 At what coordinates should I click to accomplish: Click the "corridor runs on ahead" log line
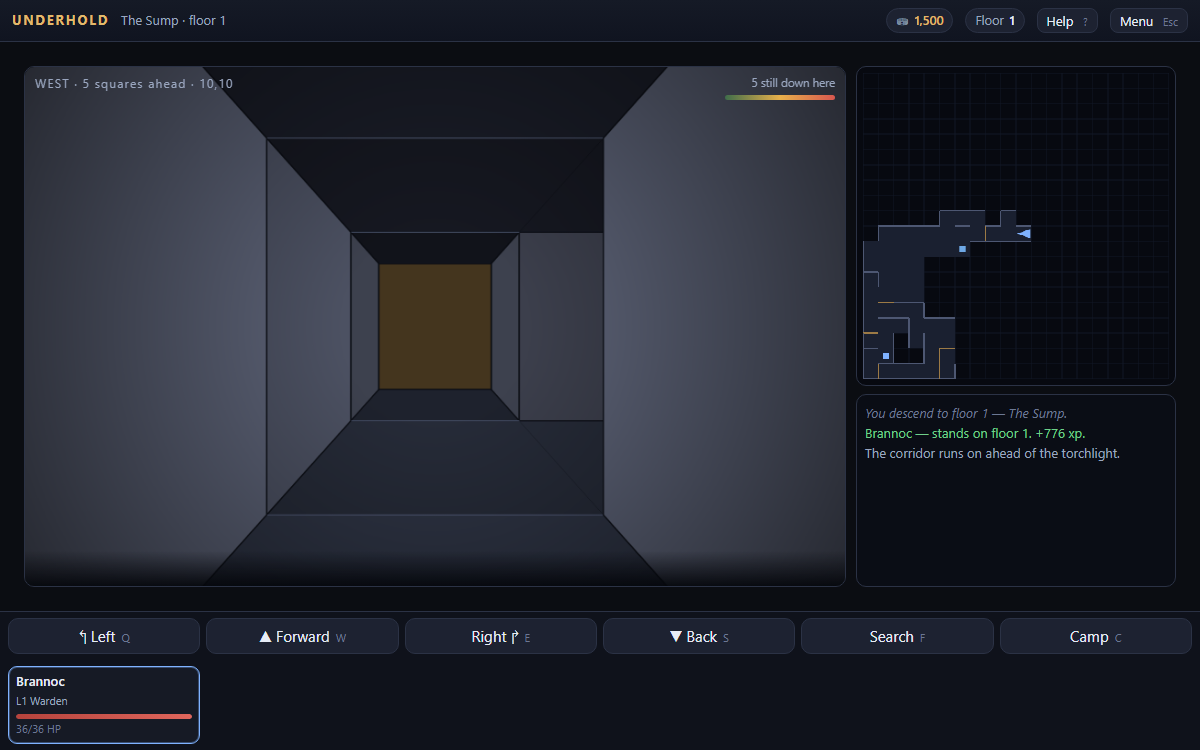coord(992,453)
